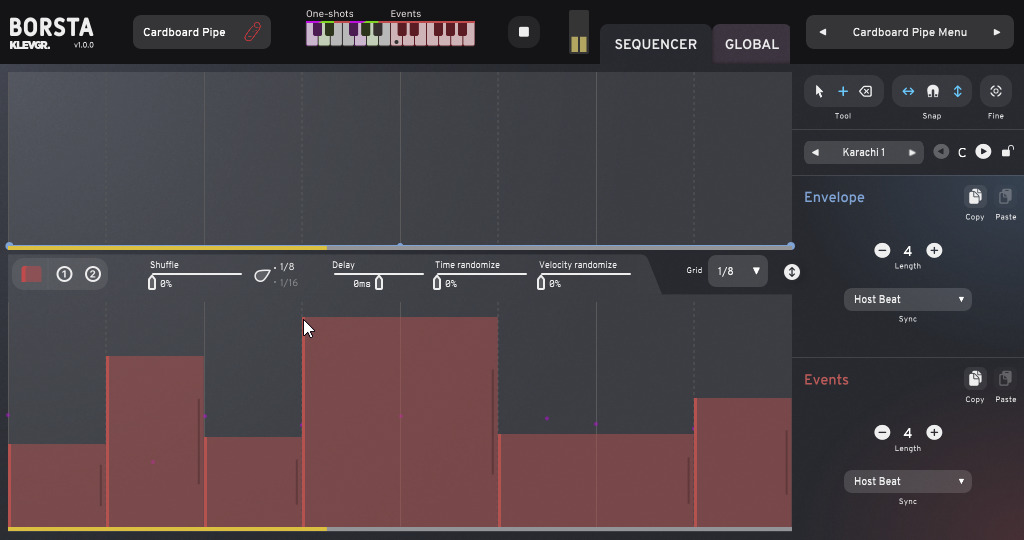Open Events Host Beat sync dropdown
Image resolution: width=1024 pixels, height=540 pixels.
(907, 481)
